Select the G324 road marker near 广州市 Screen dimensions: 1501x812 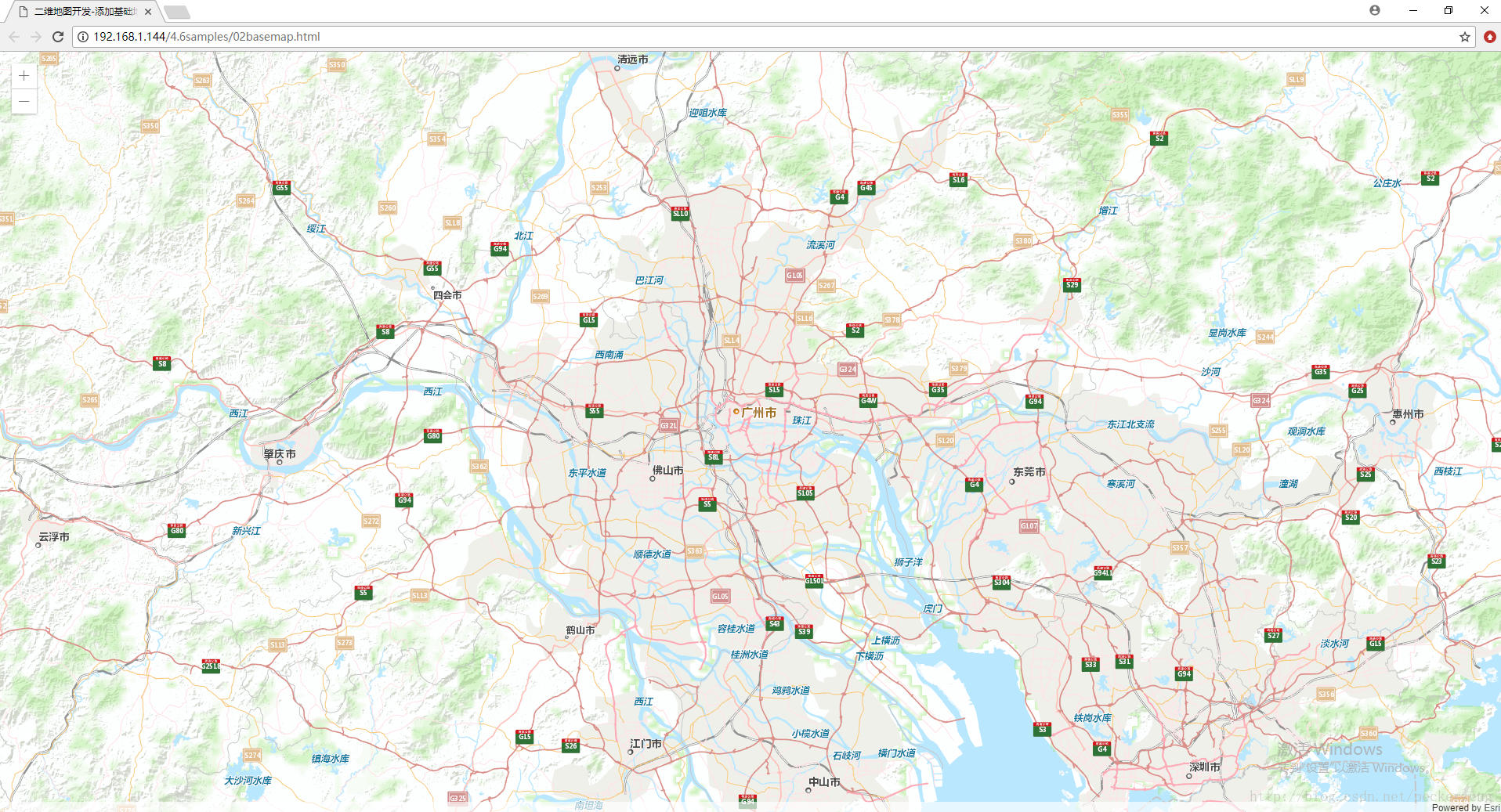pyautogui.click(x=847, y=369)
